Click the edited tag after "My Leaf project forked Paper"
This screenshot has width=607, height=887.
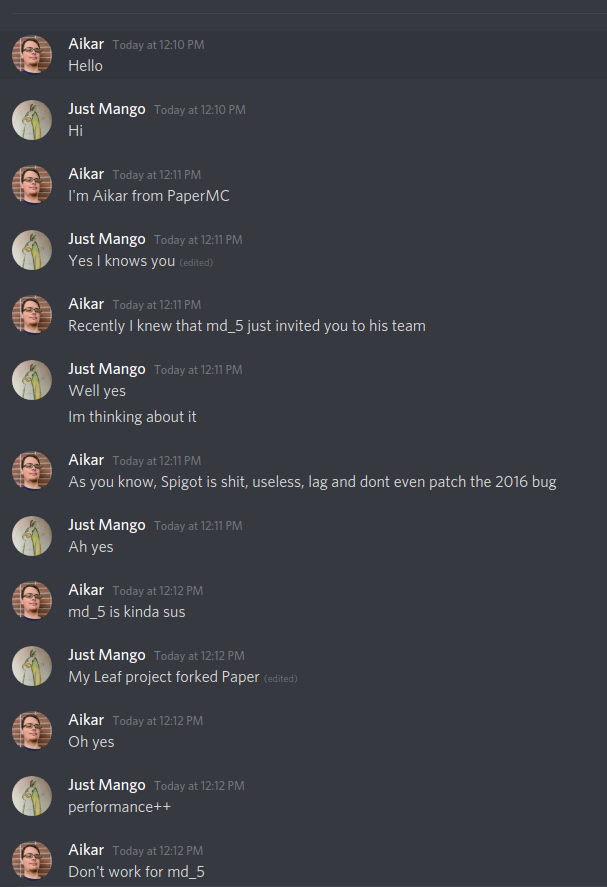(x=281, y=678)
